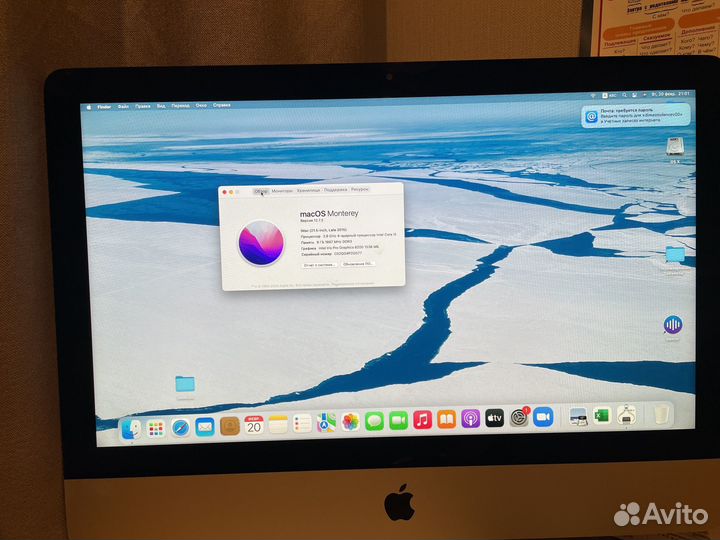Open Finder from the Dock
Screen dimensions: 720x540
click(x=131, y=429)
